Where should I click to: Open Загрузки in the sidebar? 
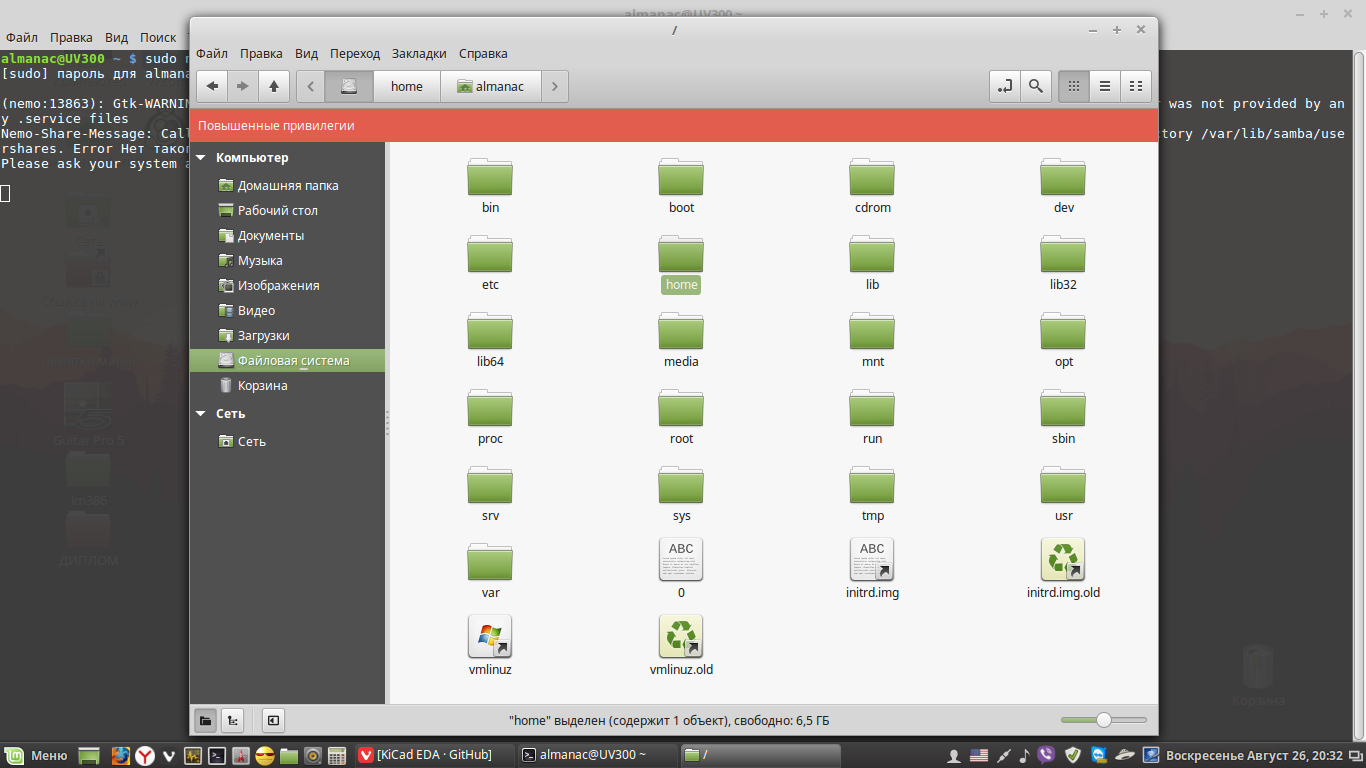click(287, 336)
